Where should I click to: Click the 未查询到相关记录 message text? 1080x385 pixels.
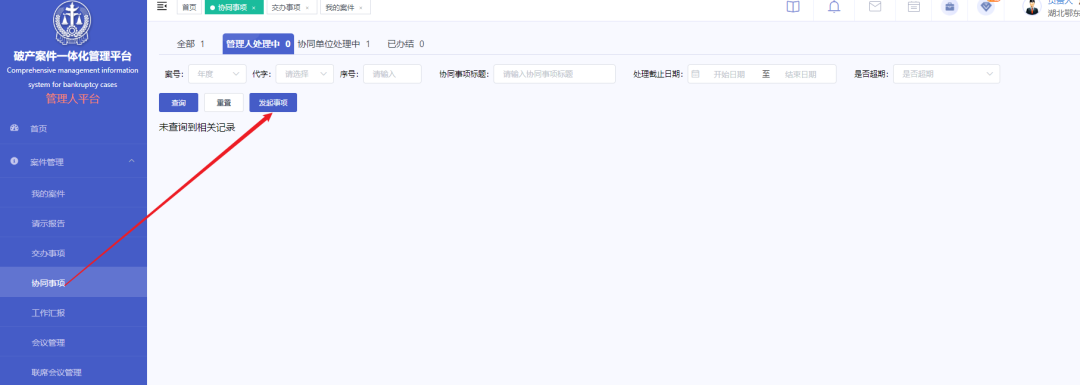coord(197,127)
